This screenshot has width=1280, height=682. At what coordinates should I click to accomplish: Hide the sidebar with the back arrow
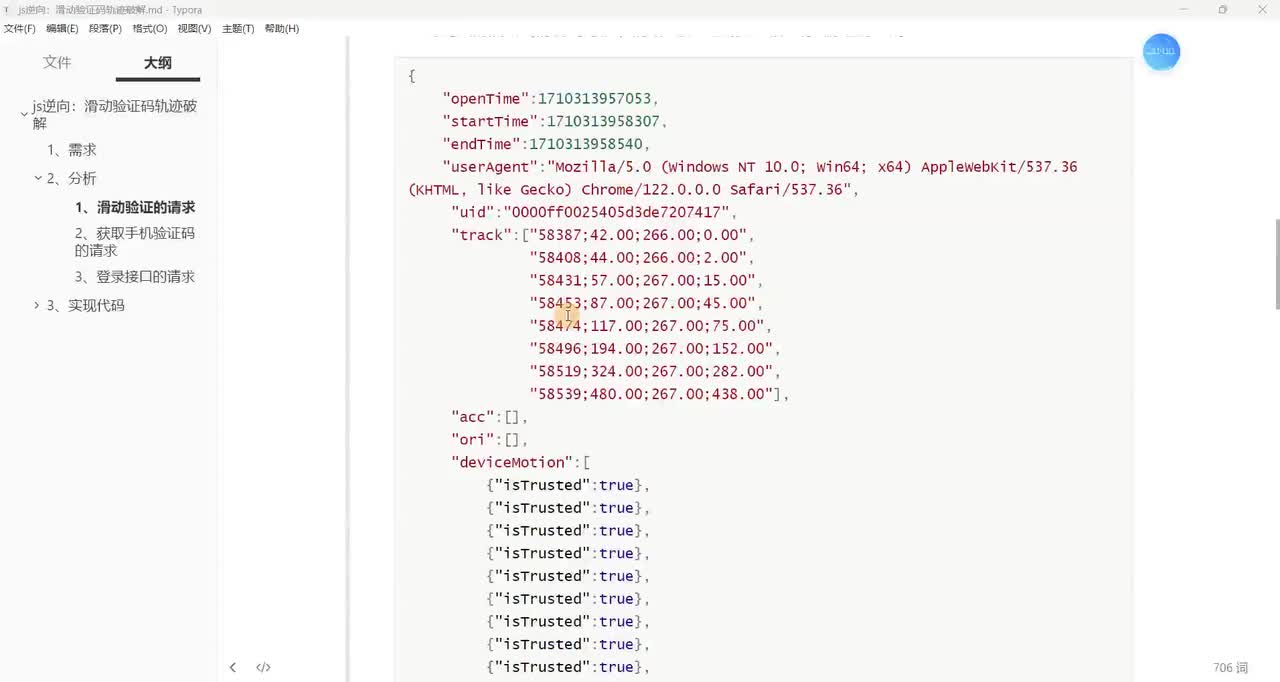232,667
